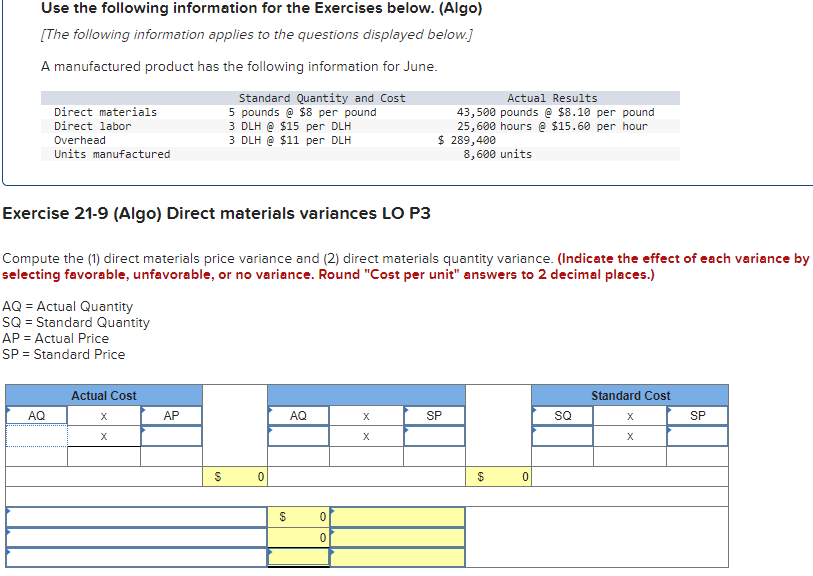Click the second $0 total cell before Standard Cost
This screenshot has height=576, width=813.
(x=500, y=477)
